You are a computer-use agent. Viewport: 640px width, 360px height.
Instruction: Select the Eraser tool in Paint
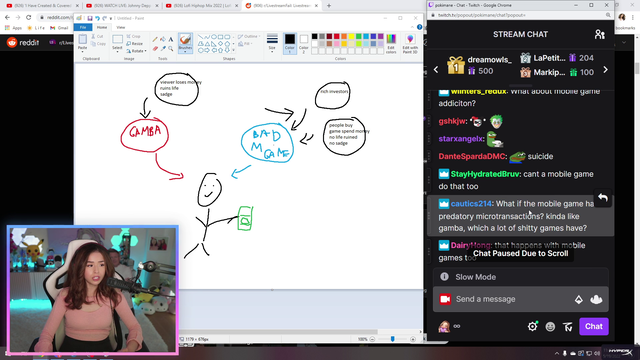point(155,49)
